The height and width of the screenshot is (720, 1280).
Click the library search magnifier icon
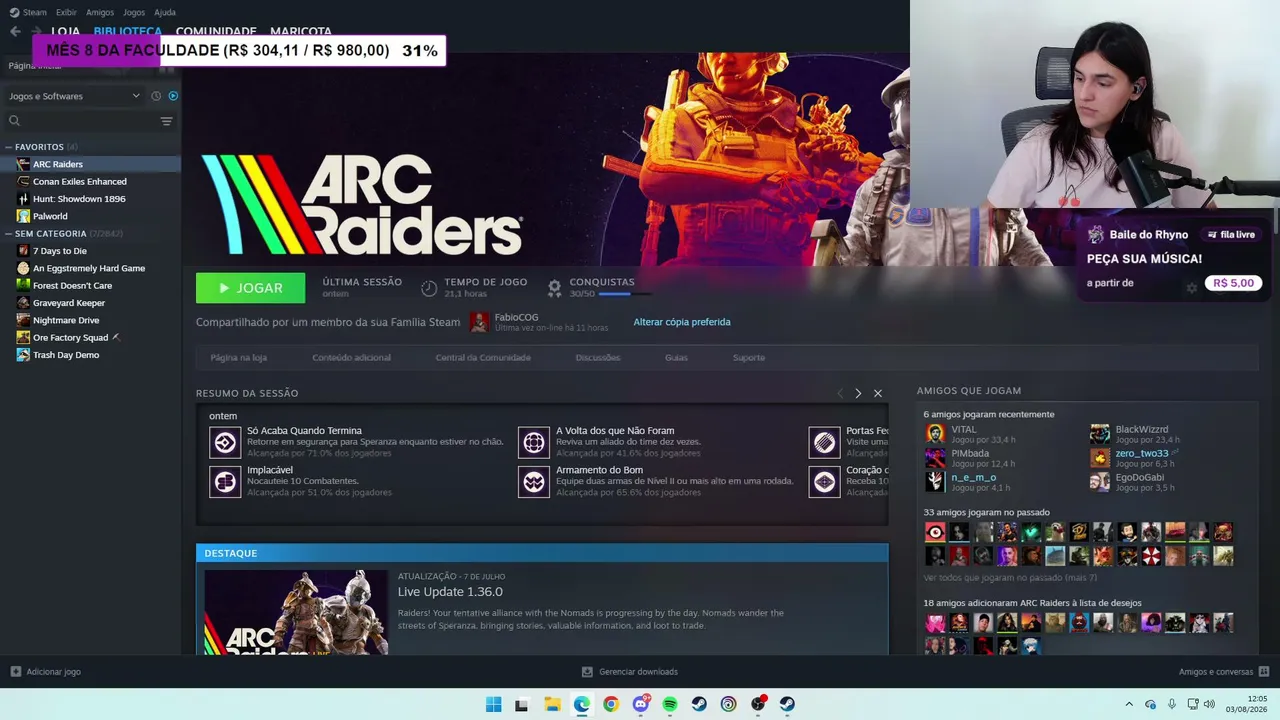[14, 121]
